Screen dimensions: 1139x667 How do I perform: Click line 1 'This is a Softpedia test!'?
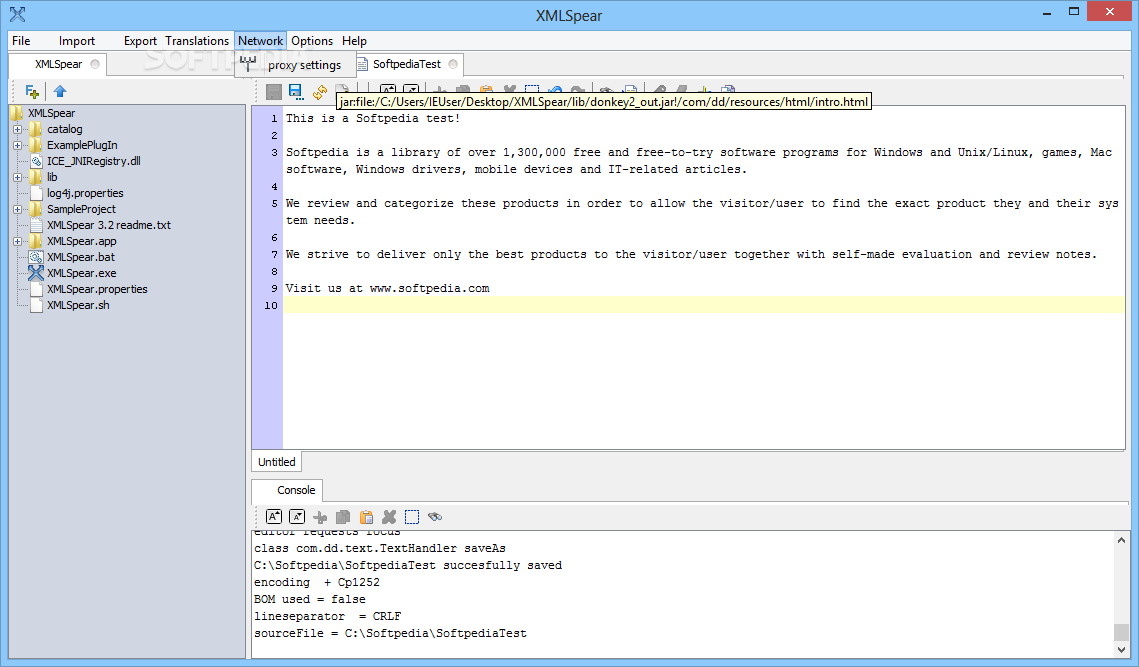[x=373, y=118]
